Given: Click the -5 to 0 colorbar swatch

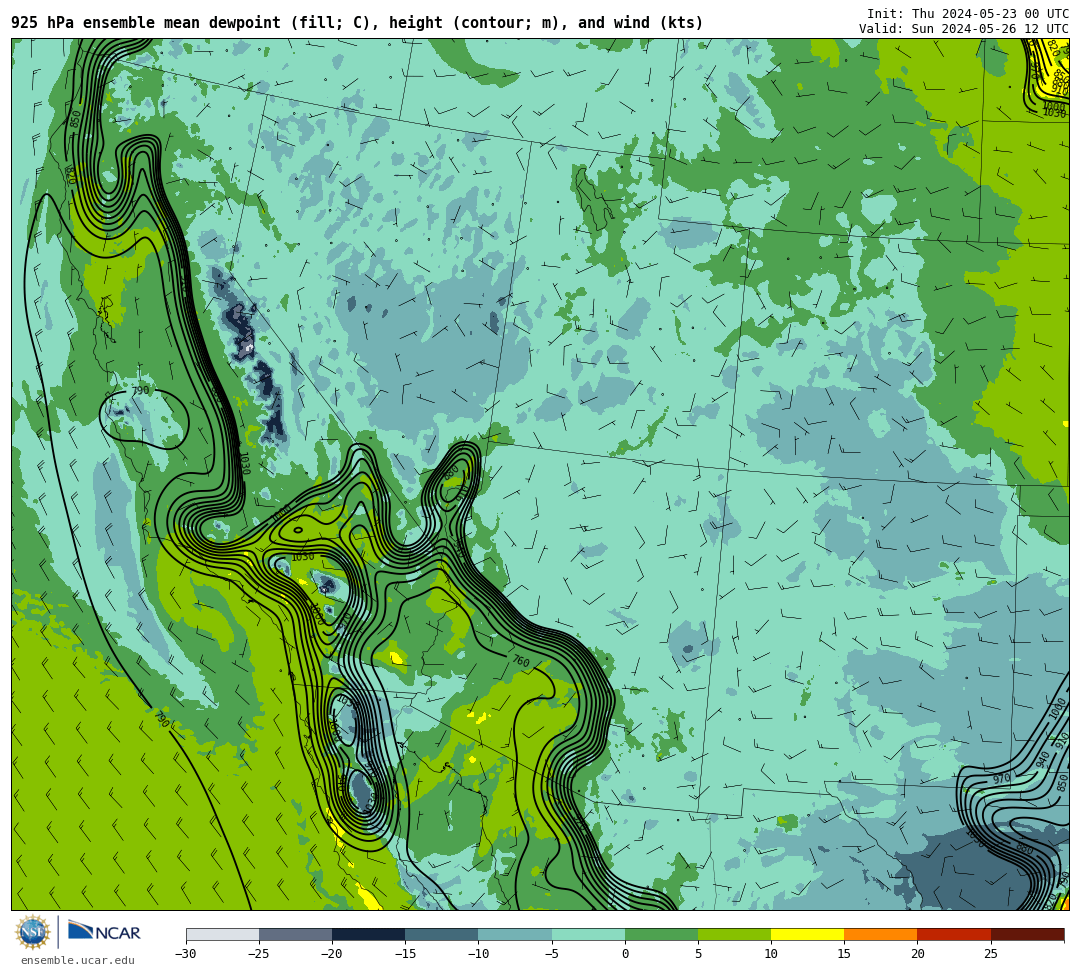Looking at the screenshot, I should pyautogui.click(x=588, y=934).
